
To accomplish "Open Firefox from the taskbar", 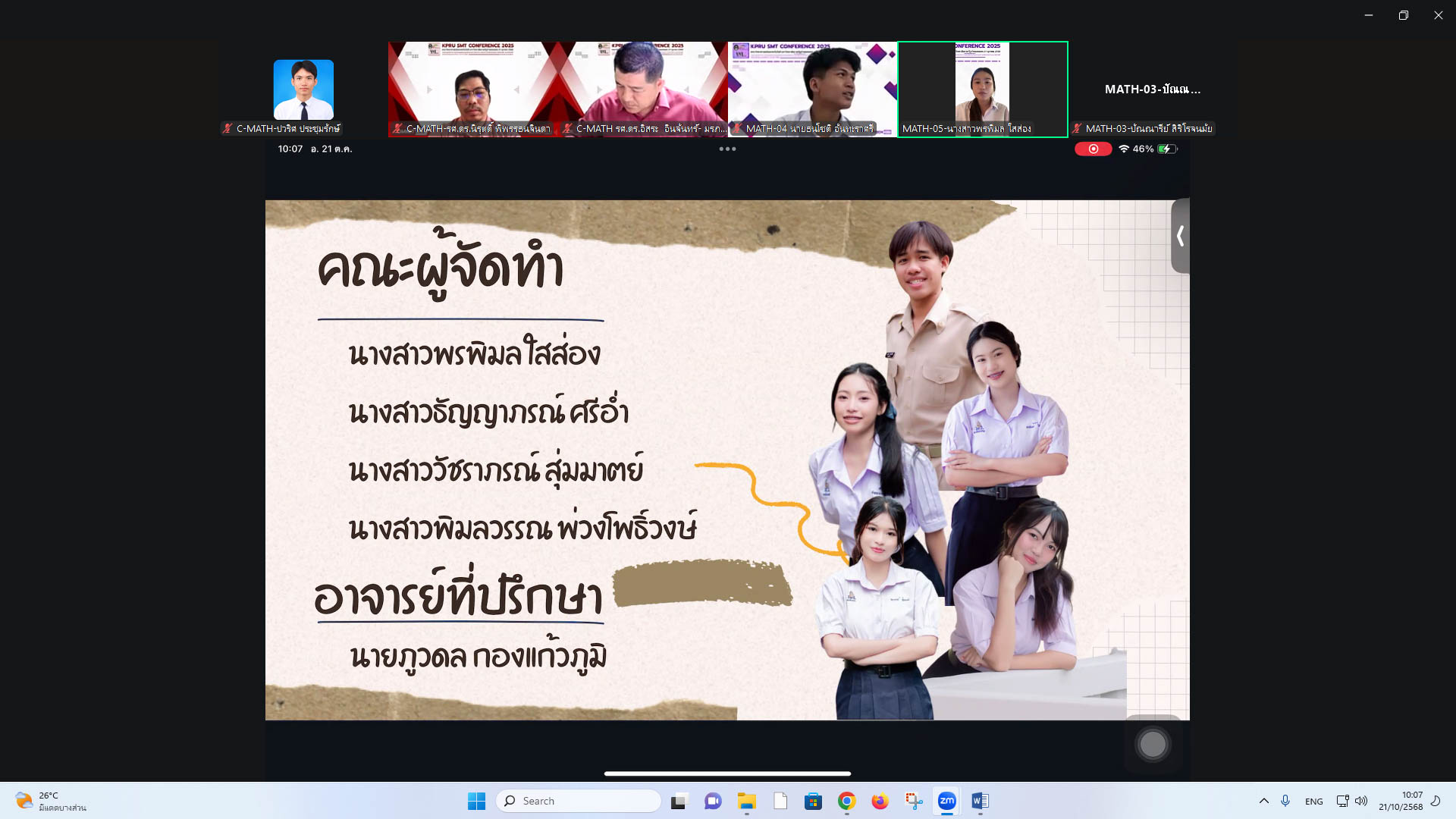I will [x=880, y=801].
